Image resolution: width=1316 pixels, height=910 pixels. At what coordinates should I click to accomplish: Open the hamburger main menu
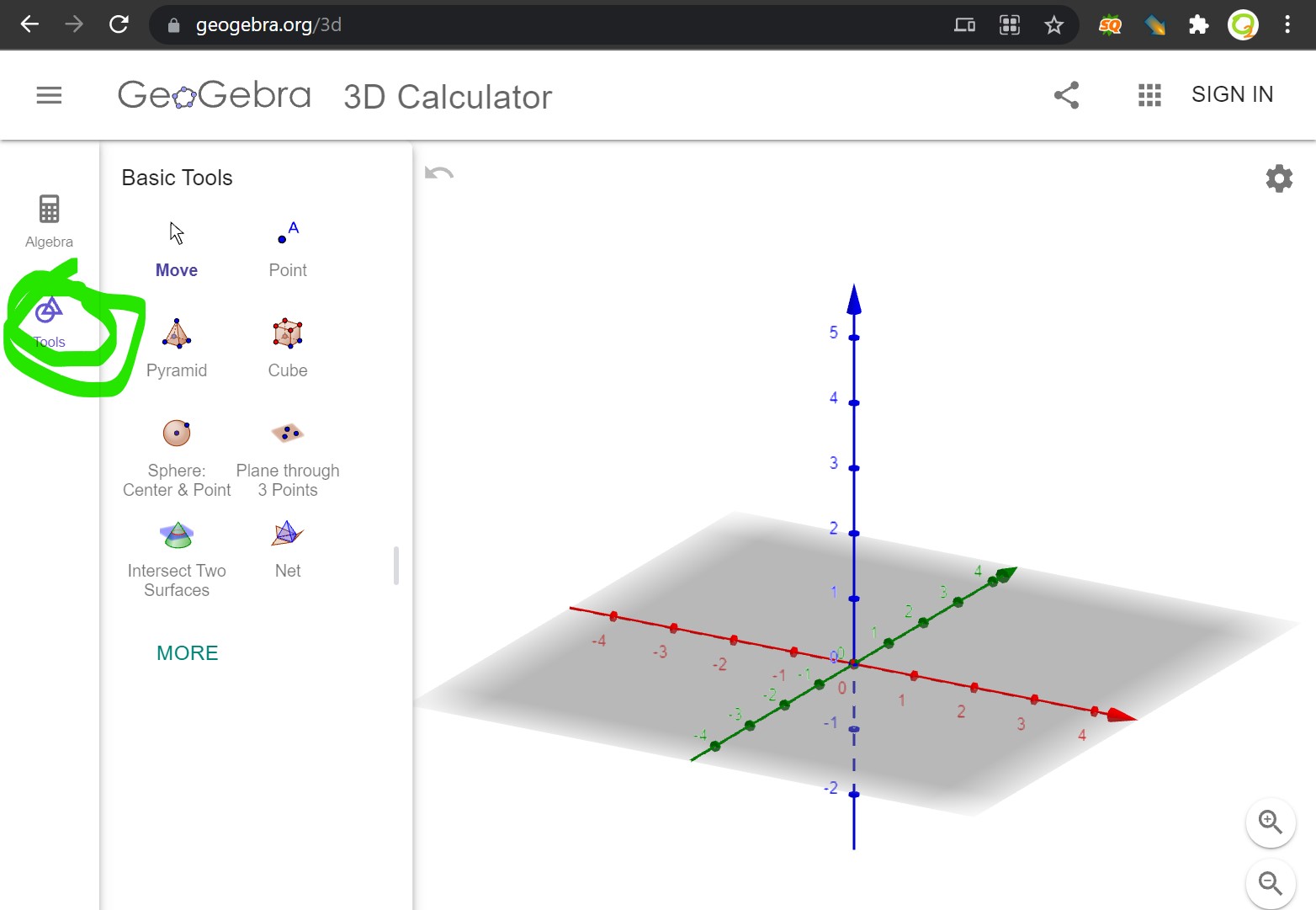50,95
